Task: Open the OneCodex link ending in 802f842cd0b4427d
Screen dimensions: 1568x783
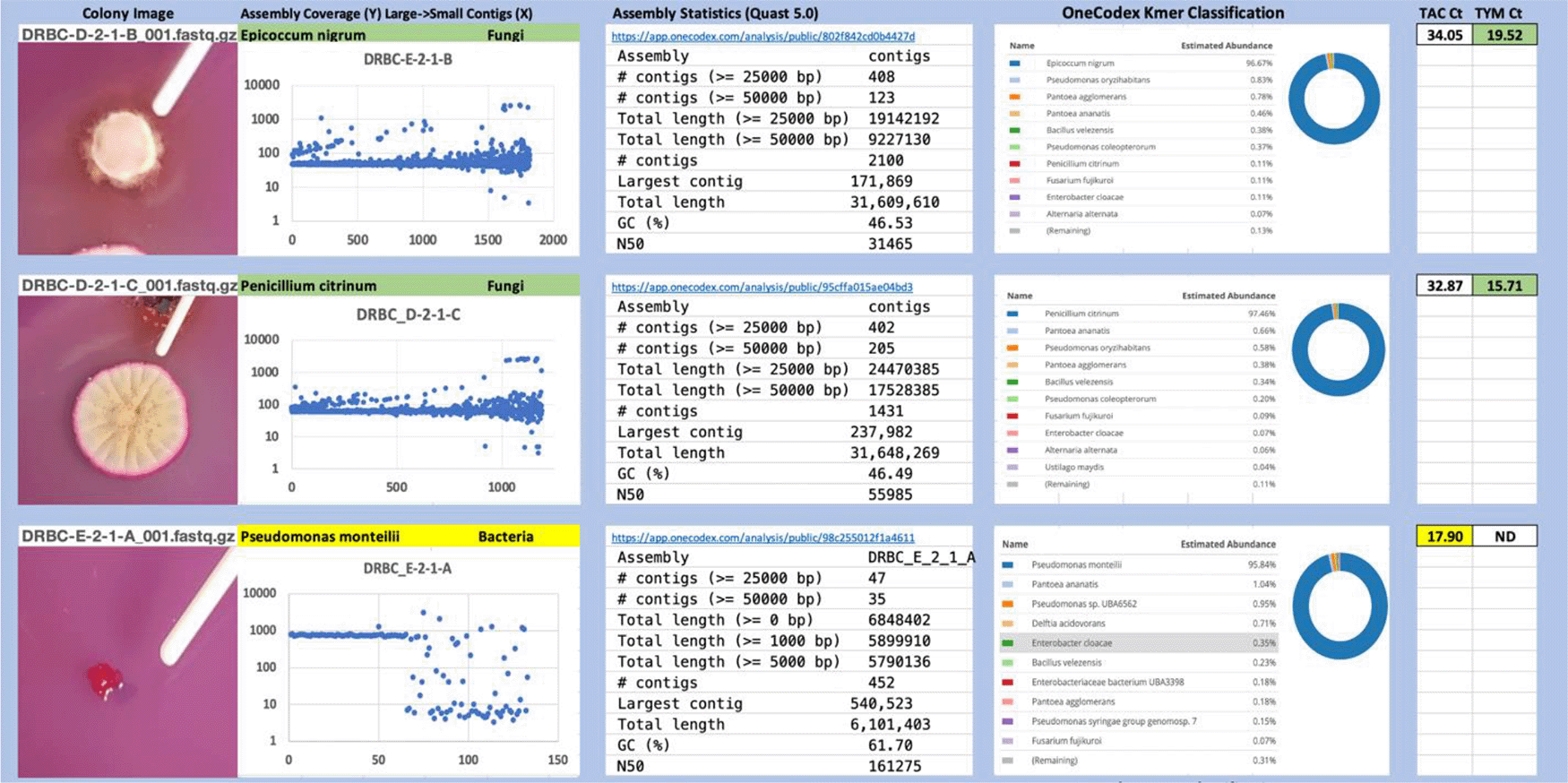Action: click(762, 37)
